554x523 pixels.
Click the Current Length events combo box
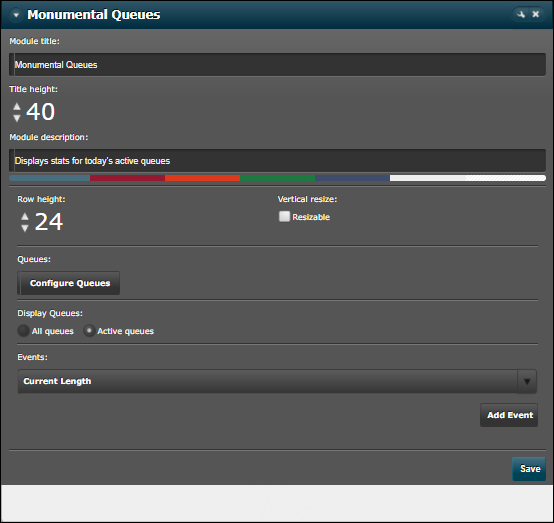coord(277,381)
